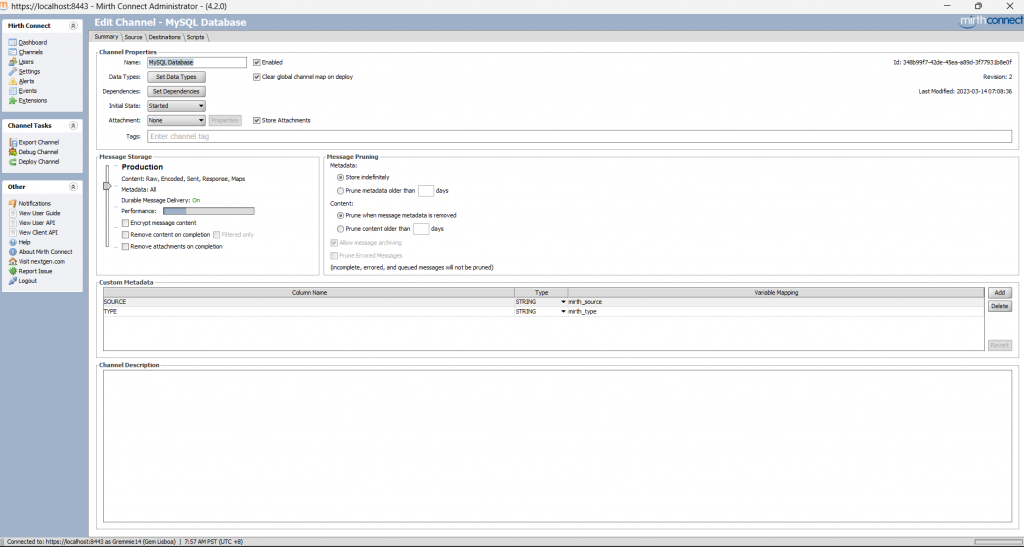This screenshot has width=1024, height=547.
Task: Switch to the Summary tab
Action: pos(106,37)
